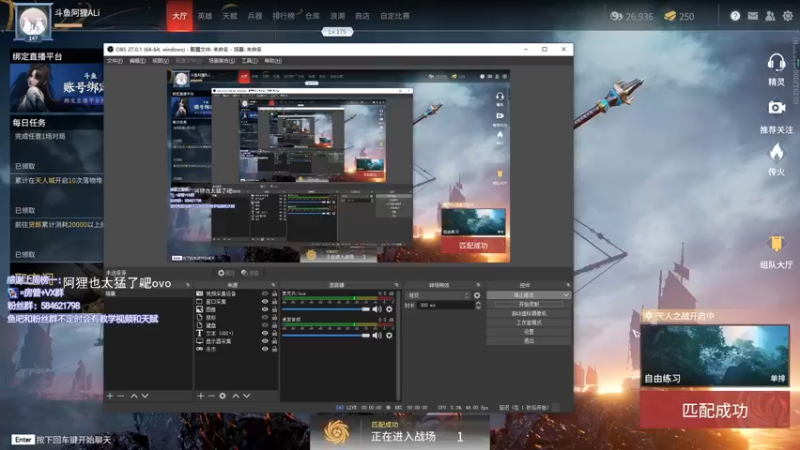The width and height of the screenshot is (800, 450).
Task: Open the game help question mark icon
Action: pyautogui.click(x=735, y=16)
